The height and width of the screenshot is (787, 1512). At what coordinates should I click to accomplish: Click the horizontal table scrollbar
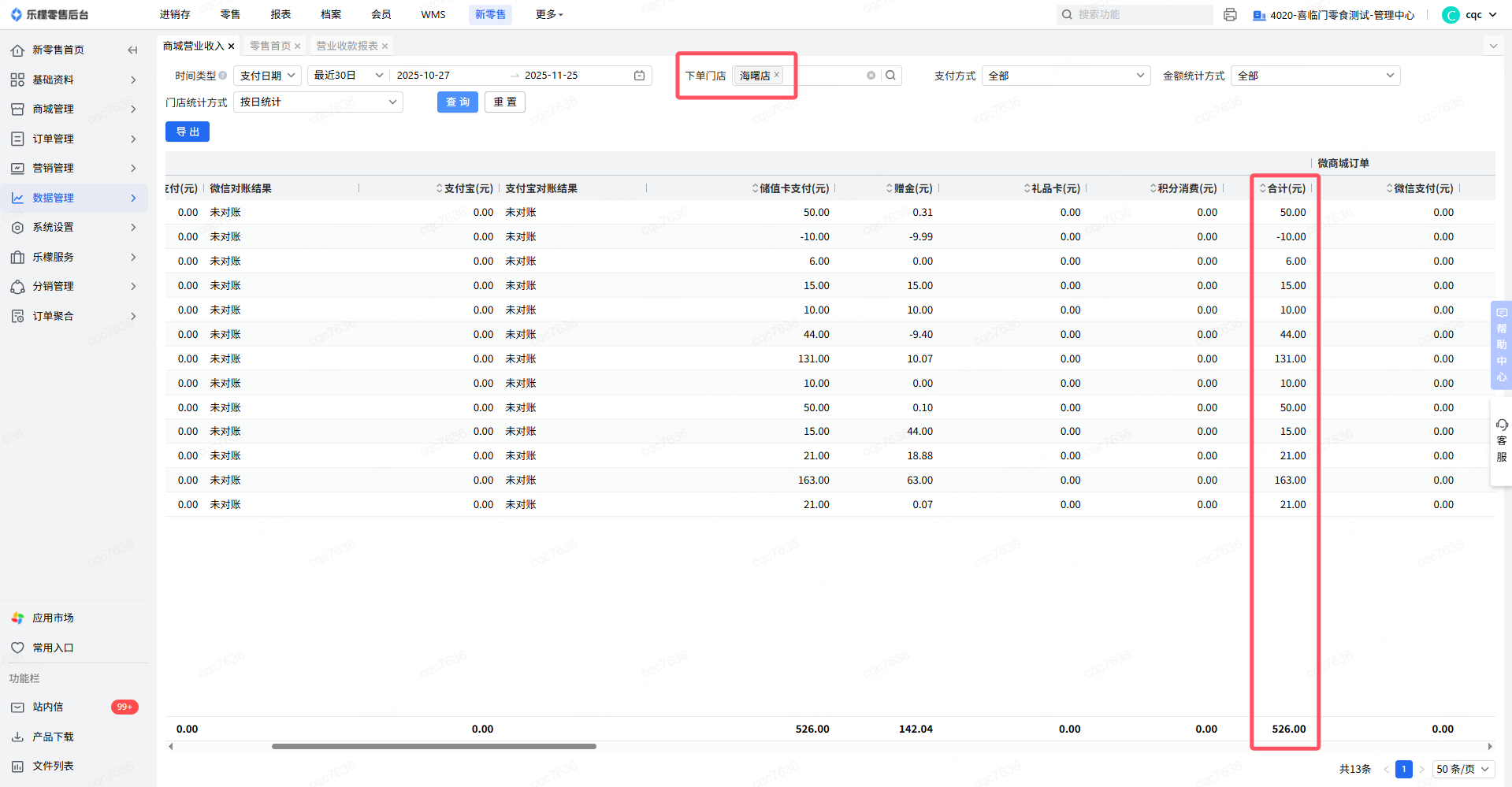coord(433,746)
